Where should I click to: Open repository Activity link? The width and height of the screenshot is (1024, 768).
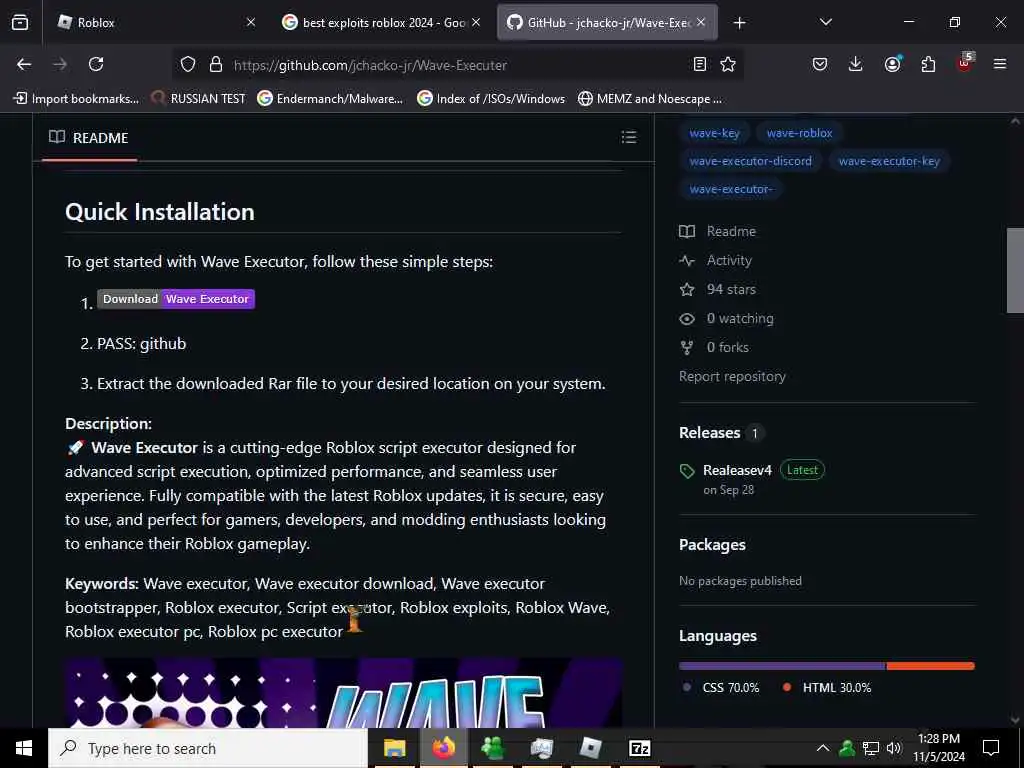(x=716, y=261)
